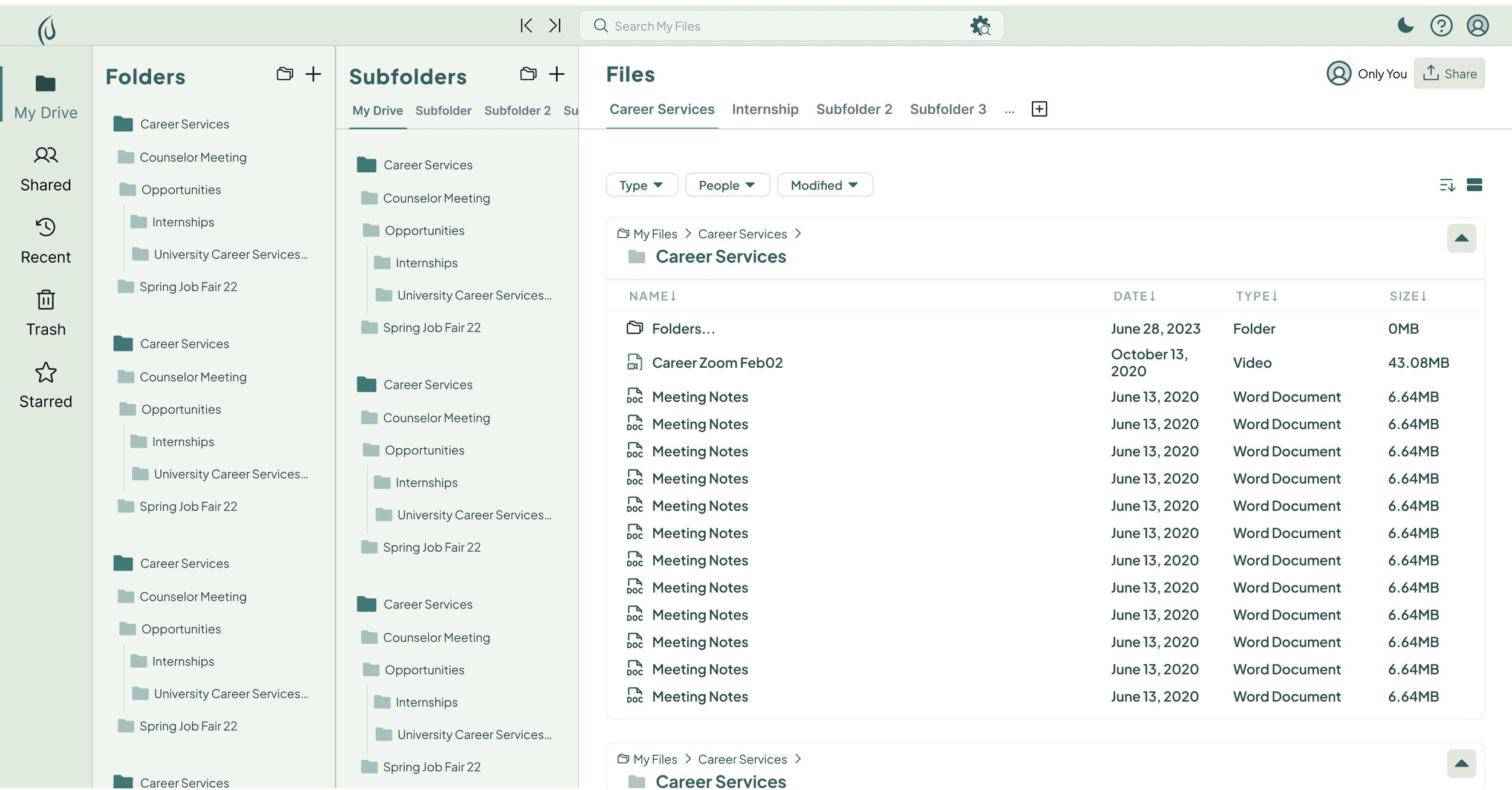Click the Video type cell
The image size is (1512, 790).
[x=1253, y=363]
